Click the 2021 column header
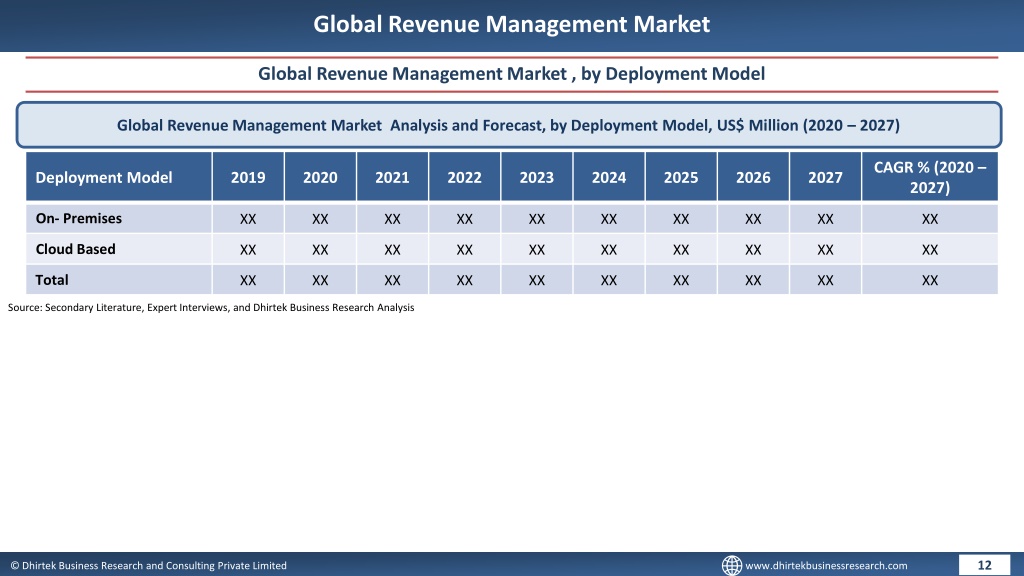 pos(392,177)
